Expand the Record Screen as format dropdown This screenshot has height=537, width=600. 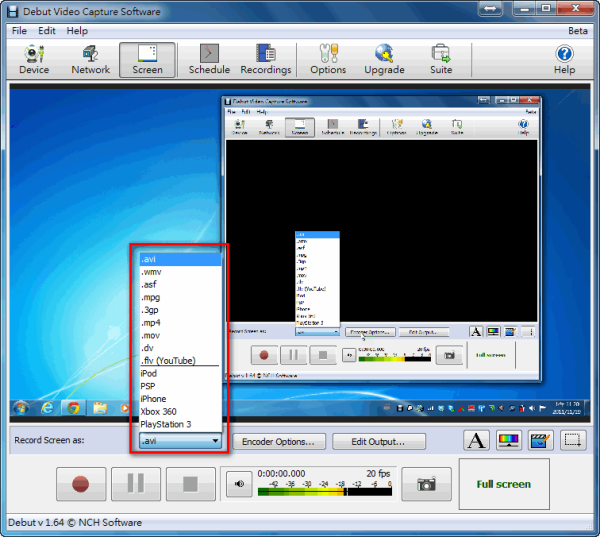tap(180, 441)
